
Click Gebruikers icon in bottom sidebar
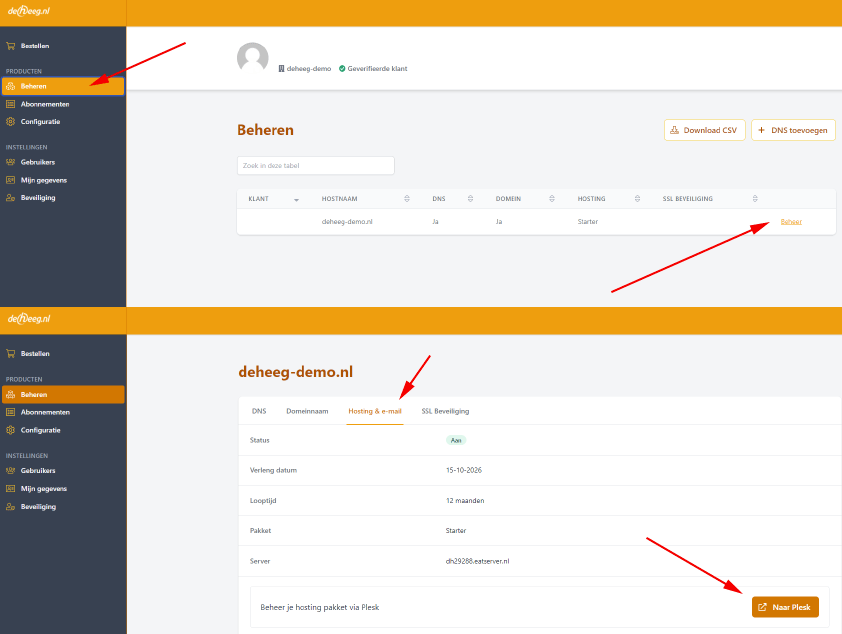(x=10, y=471)
